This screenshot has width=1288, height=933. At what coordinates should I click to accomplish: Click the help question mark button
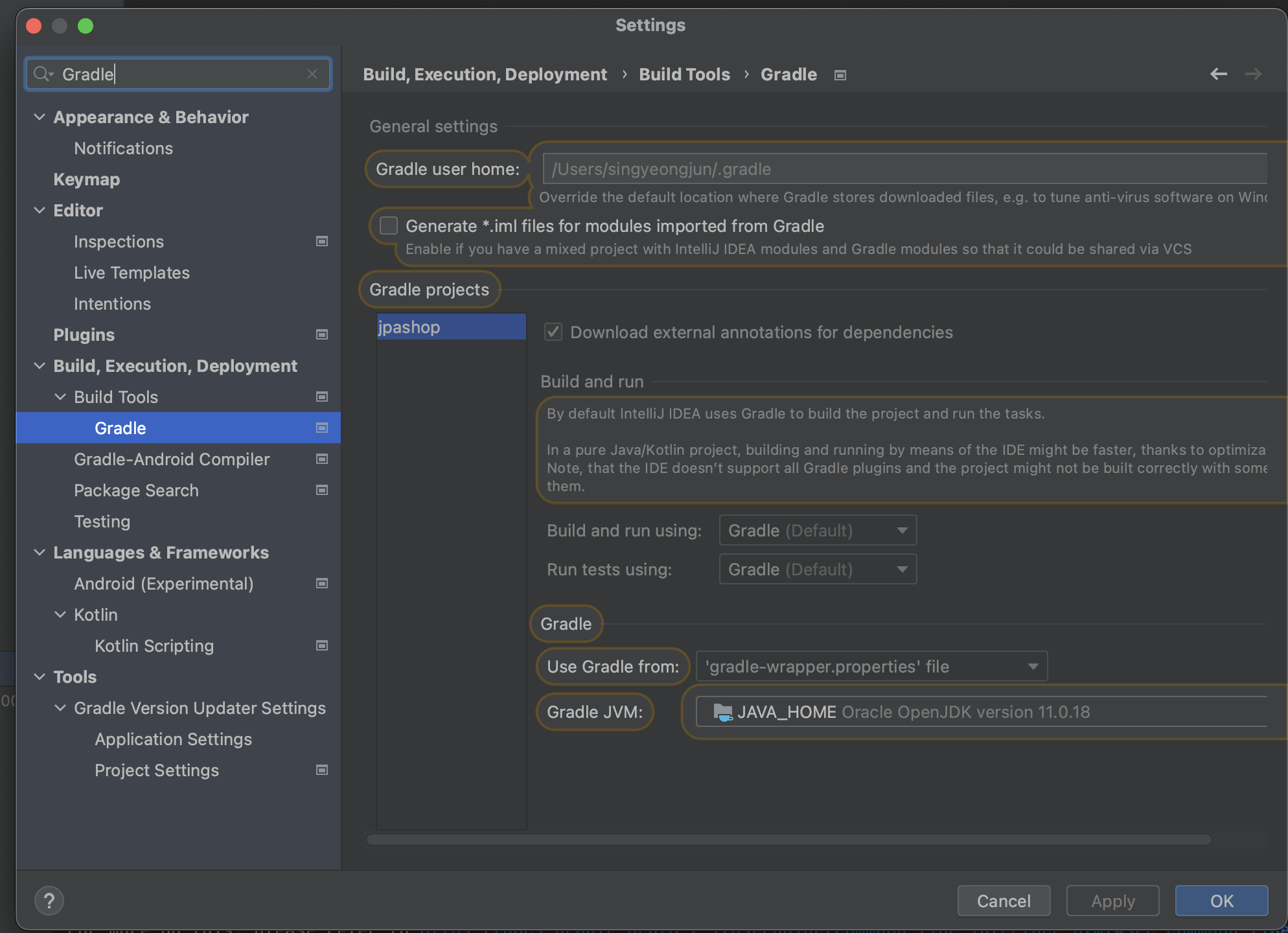coord(49,901)
